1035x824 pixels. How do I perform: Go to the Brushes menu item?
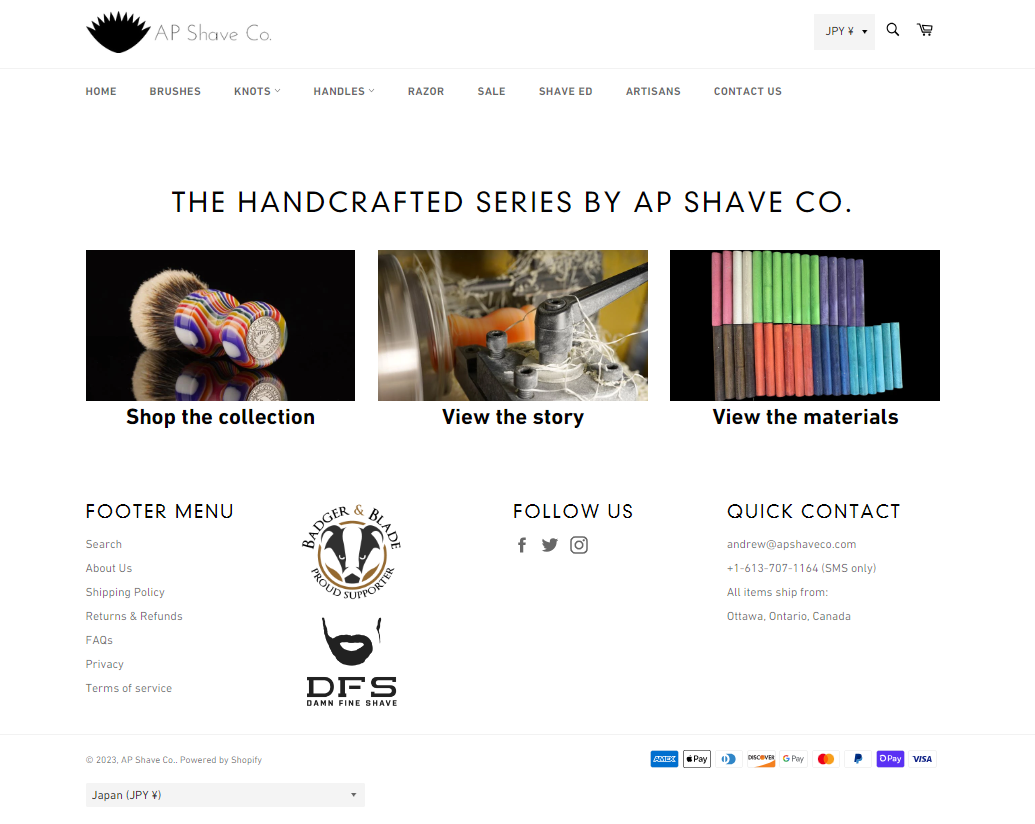[175, 91]
